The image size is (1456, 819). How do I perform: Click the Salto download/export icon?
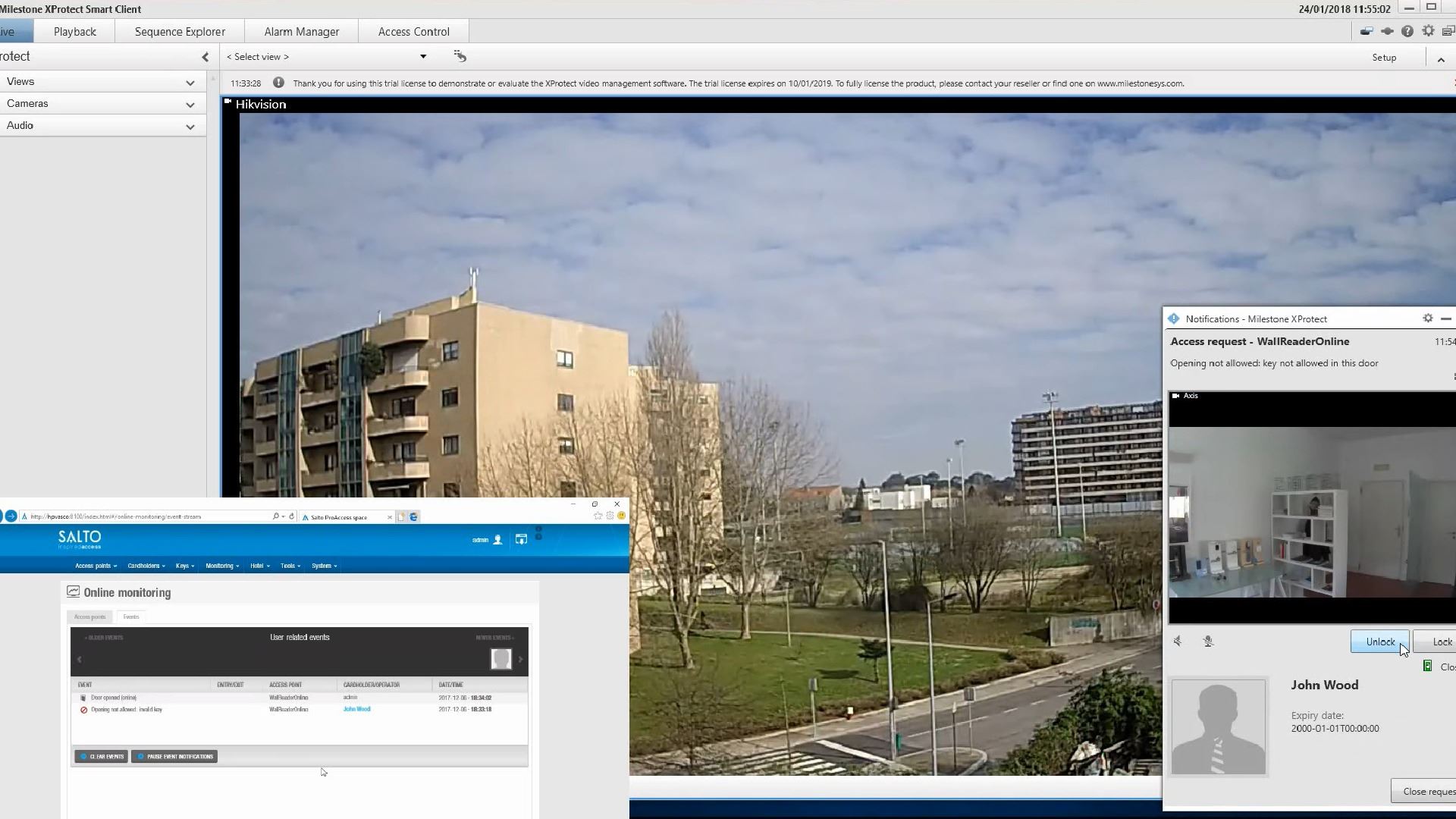(x=521, y=539)
